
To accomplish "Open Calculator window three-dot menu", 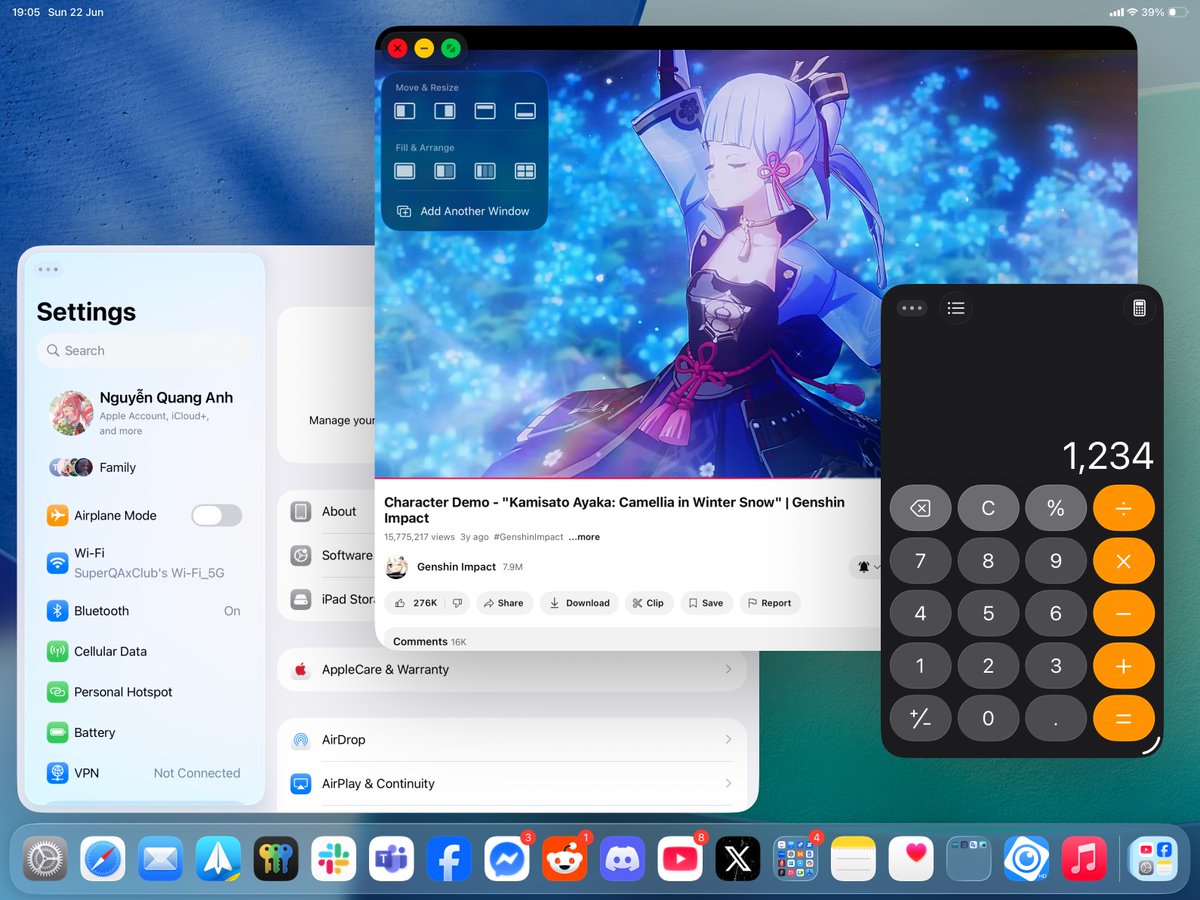I will [912, 308].
